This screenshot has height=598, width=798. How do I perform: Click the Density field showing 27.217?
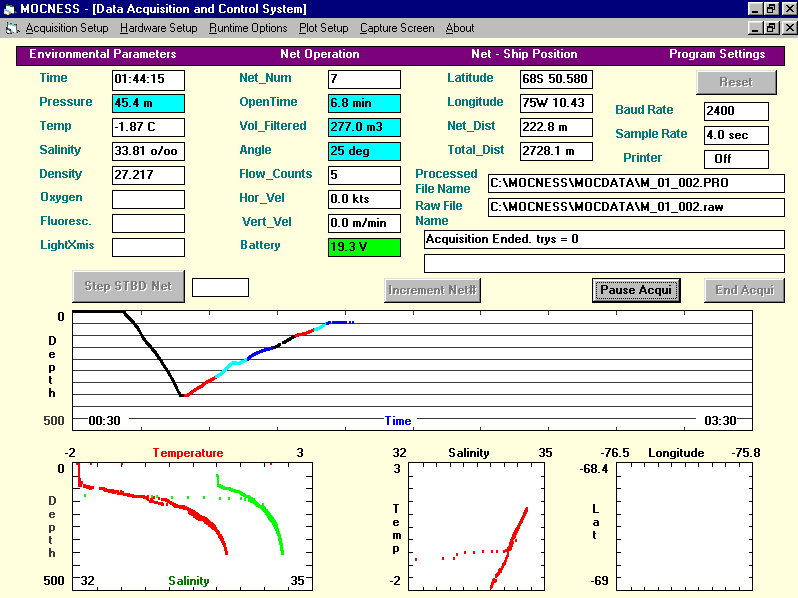(x=148, y=175)
